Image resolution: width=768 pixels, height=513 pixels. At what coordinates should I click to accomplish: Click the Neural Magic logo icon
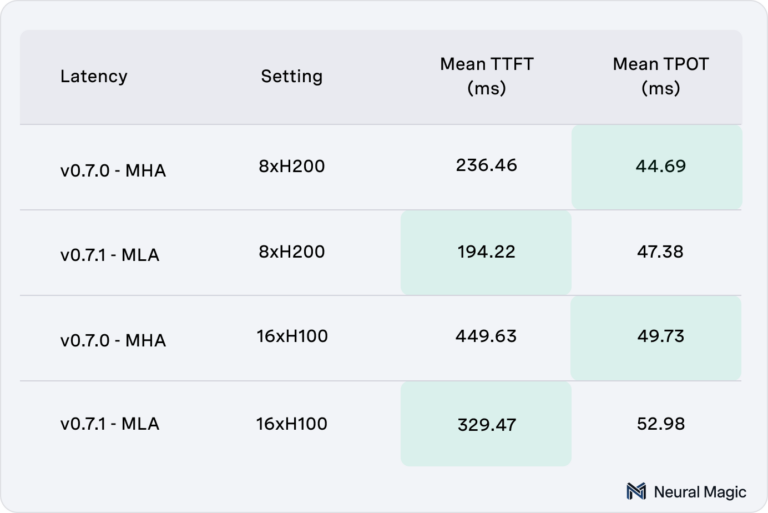pos(636,491)
